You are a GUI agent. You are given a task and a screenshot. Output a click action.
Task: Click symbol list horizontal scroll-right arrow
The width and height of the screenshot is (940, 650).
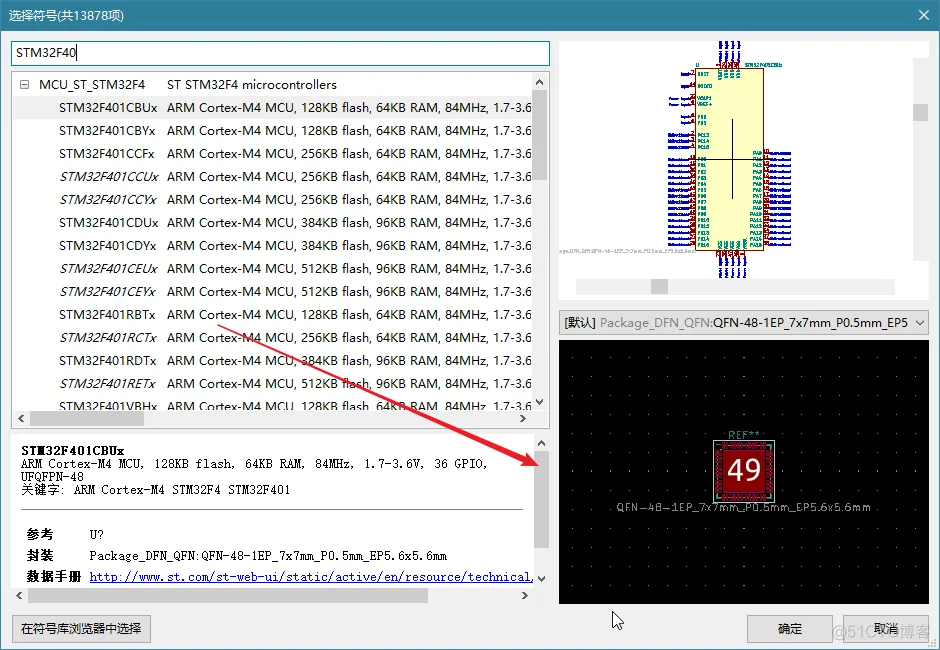523,419
